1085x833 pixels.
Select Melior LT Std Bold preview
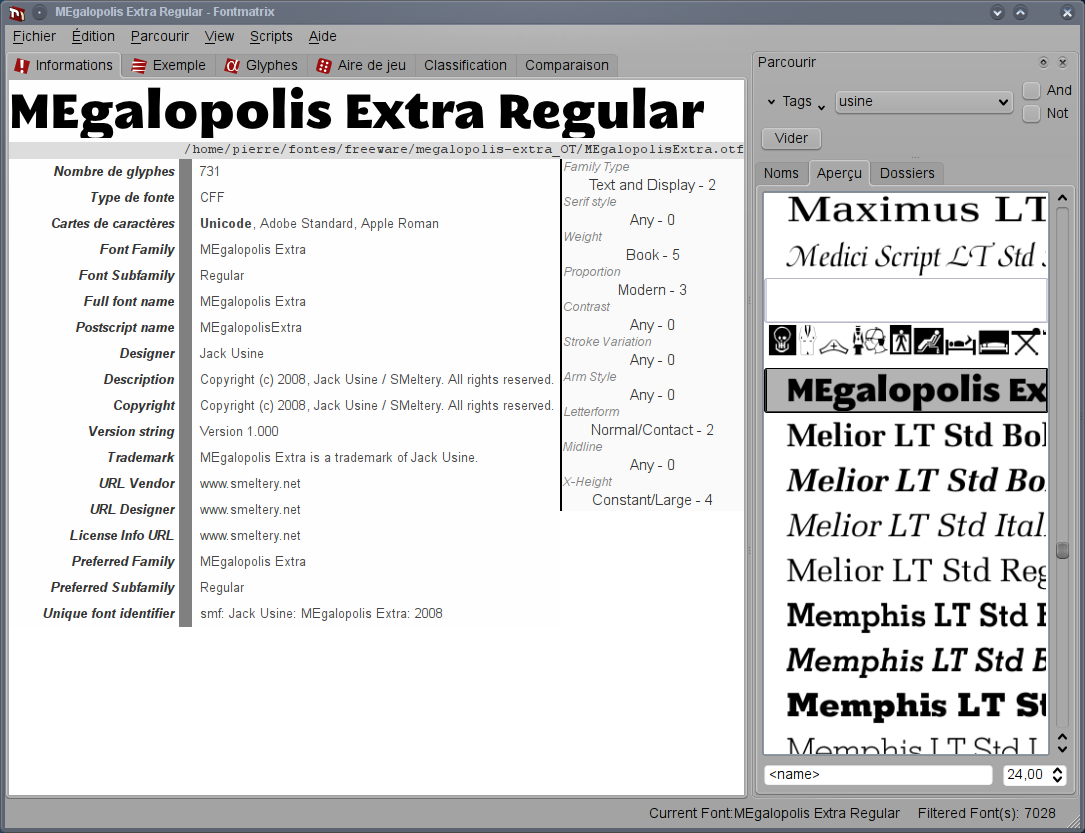tap(906, 435)
